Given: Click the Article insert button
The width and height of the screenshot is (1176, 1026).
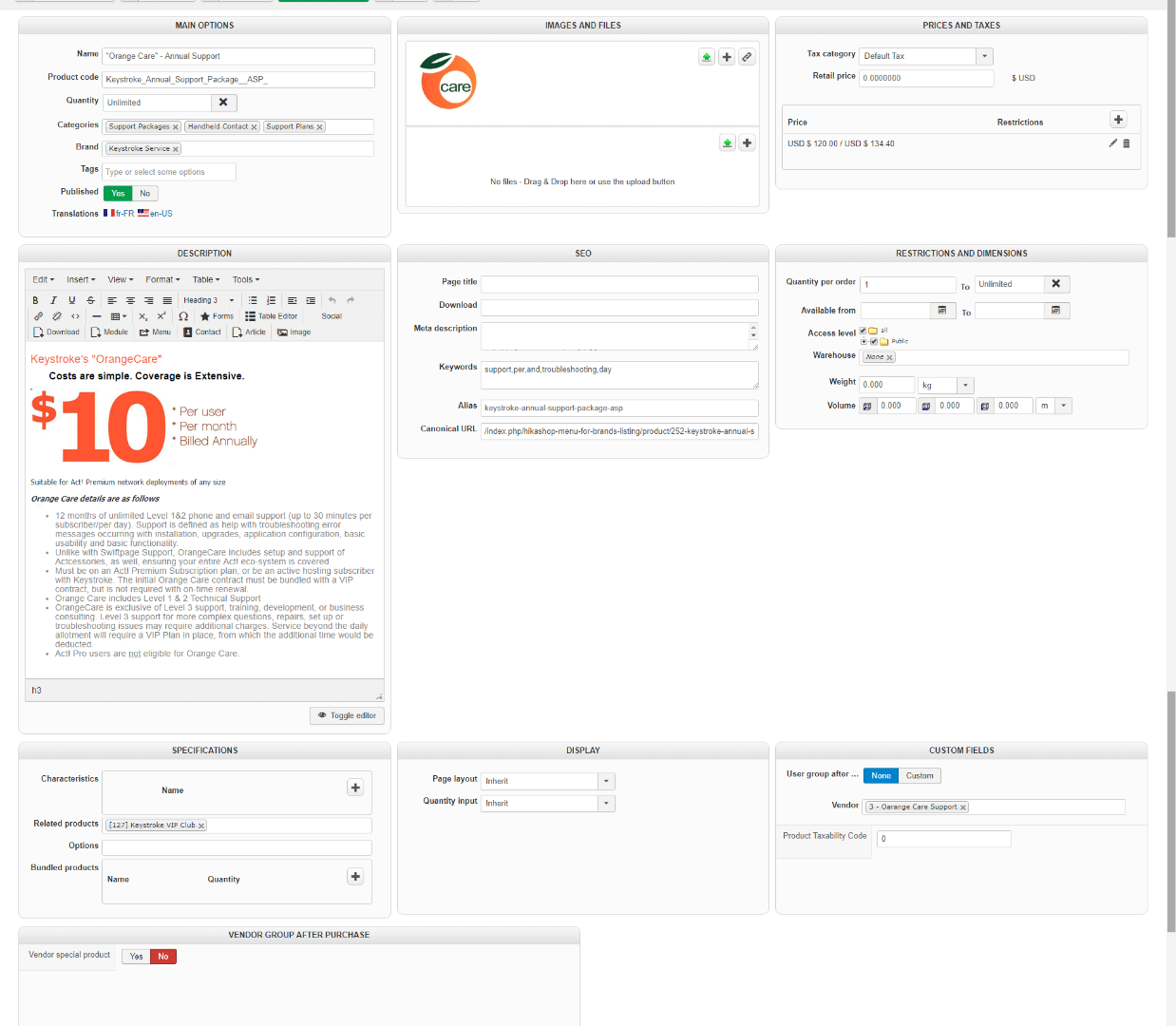Looking at the screenshot, I should (249, 332).
